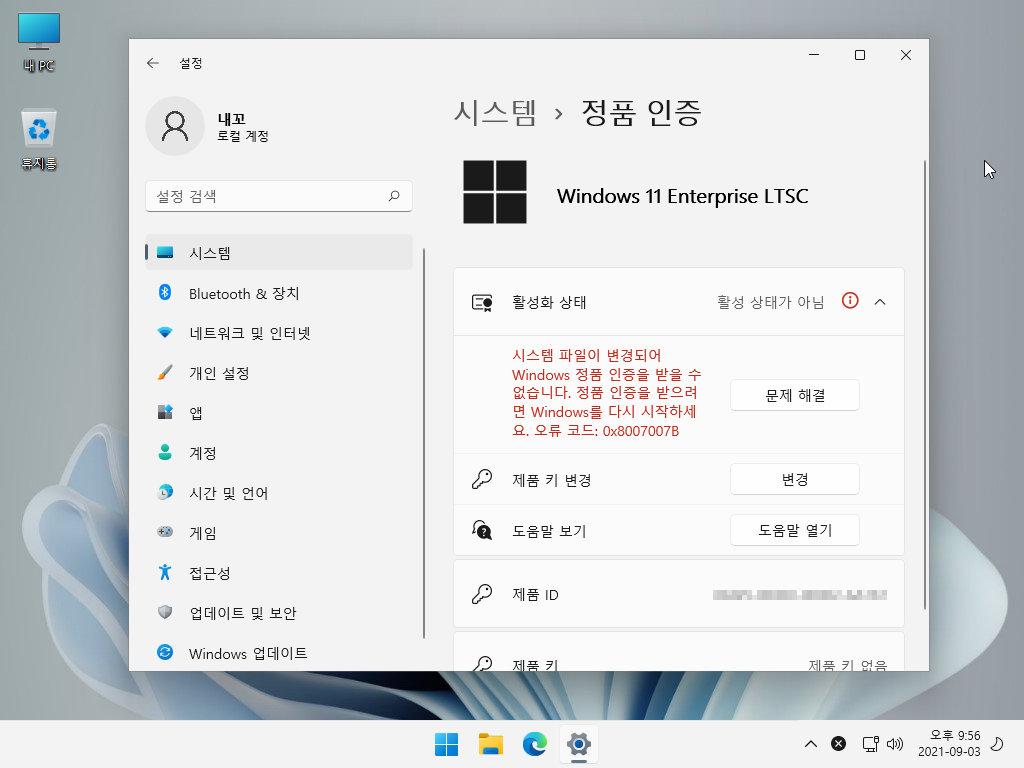Click the 활성화 상태 certificate icon
Screen dimensions: 1024x768
pos(482,302)
